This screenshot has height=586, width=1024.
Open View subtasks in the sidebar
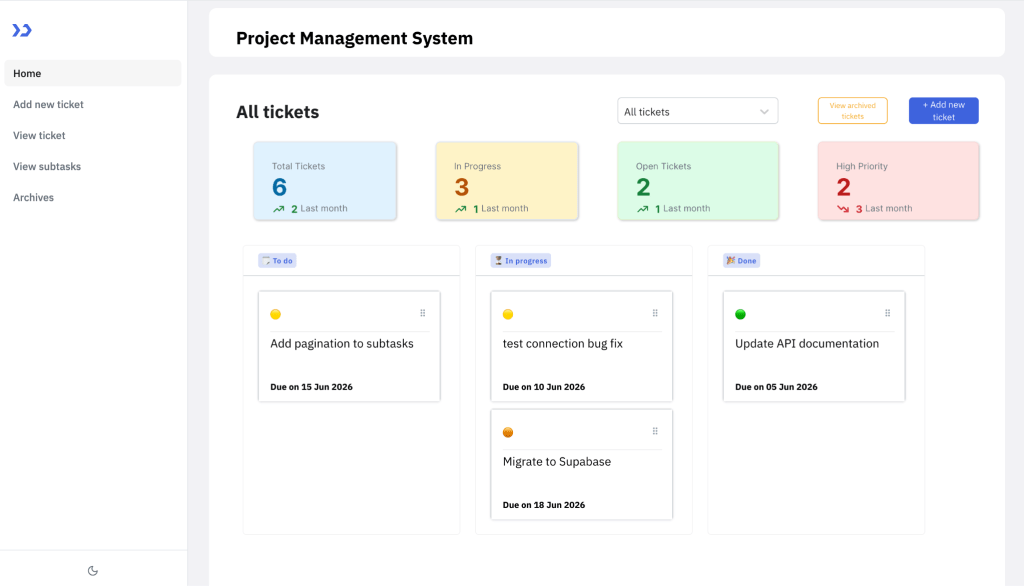coord(47,167)
